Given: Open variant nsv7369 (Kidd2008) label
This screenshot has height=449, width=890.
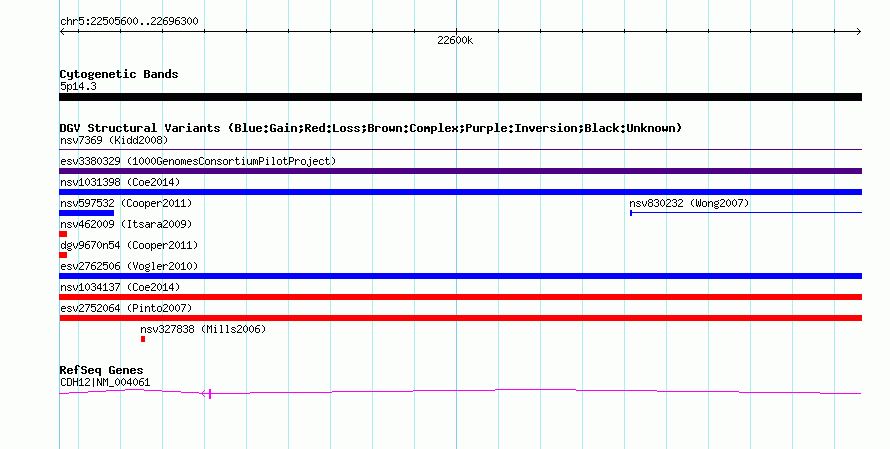Looking at the screenshot, I should 114,140.
